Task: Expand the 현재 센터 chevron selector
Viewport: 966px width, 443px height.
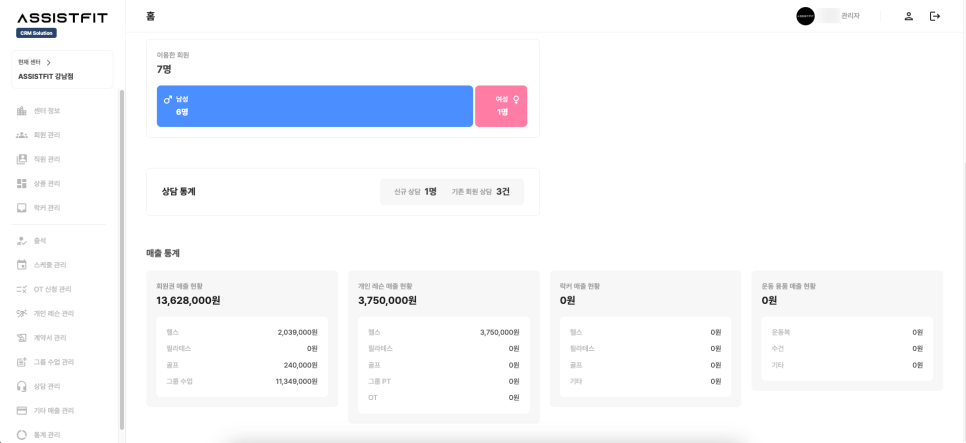Action: coord(48,63)
